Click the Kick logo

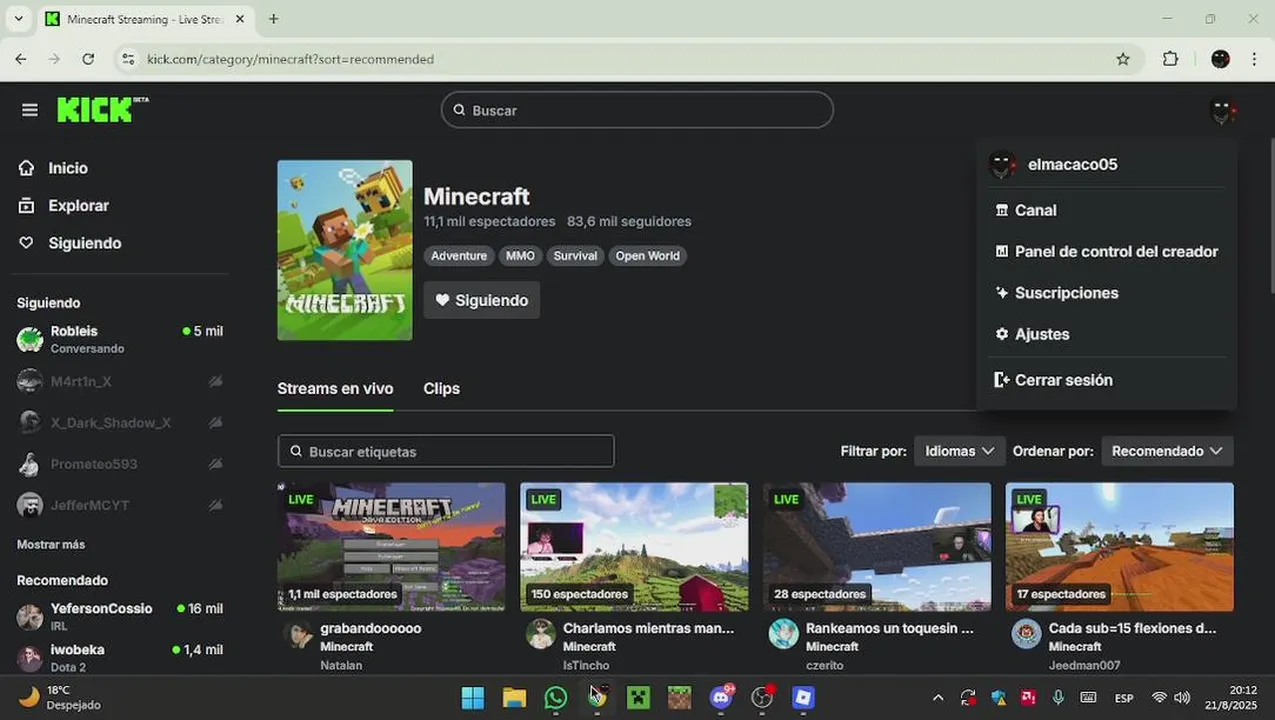point(103,109)
